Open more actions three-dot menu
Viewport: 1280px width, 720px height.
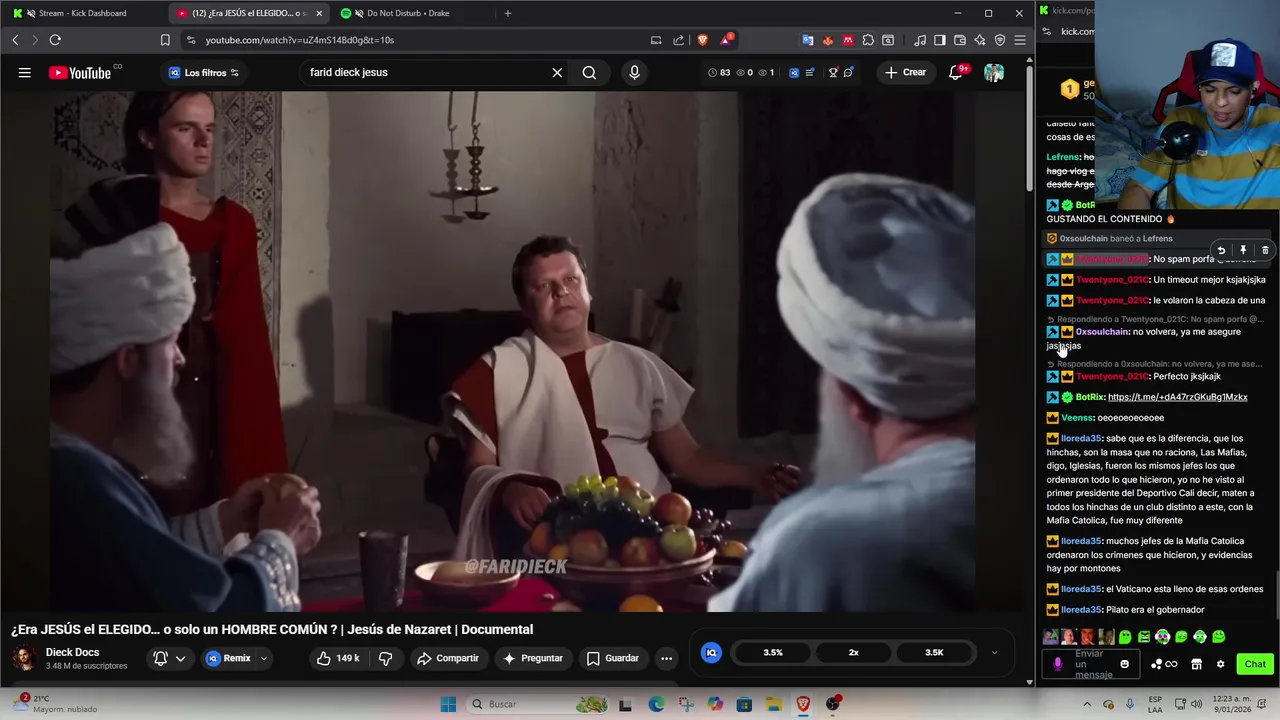click(666, 658)
